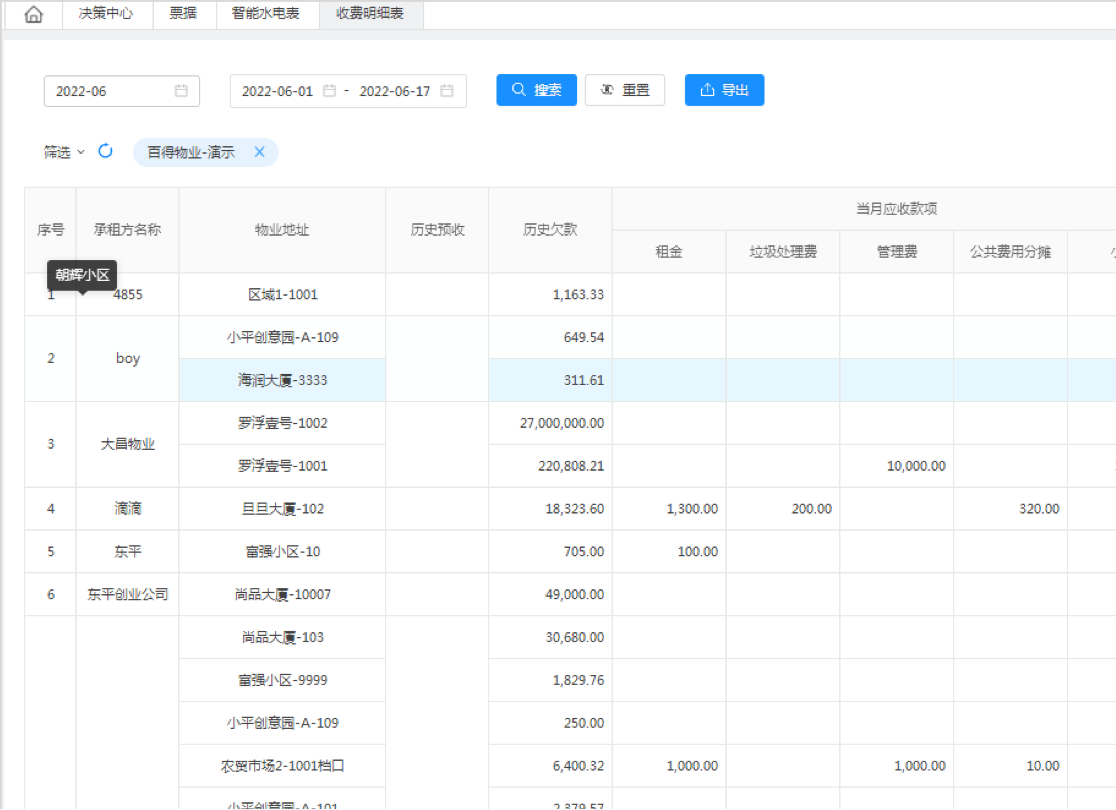Click the 30,680.00 arrears value
The image size is (1116, 810).
(574, 637)
